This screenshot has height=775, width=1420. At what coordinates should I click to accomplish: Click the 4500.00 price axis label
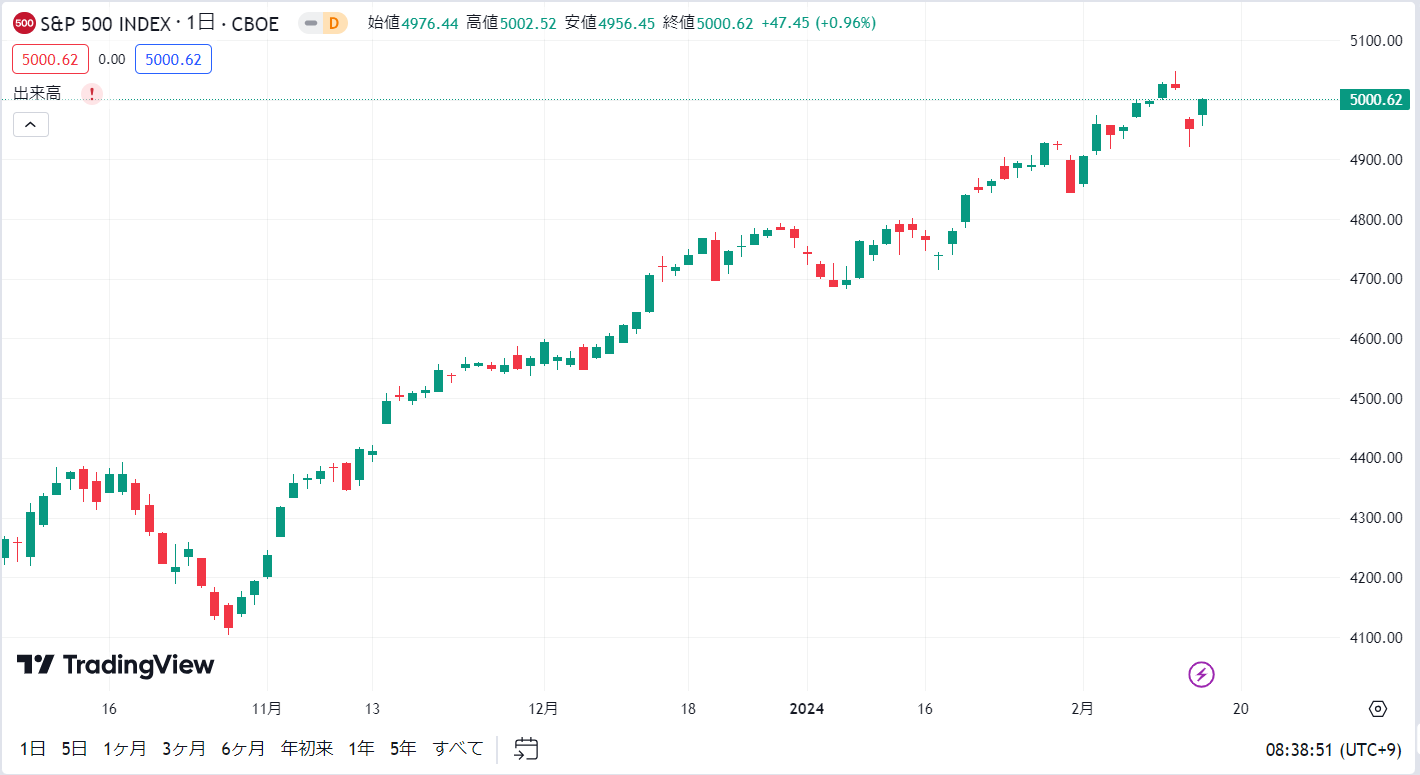pyautogui.click(x=1377, y=399)
